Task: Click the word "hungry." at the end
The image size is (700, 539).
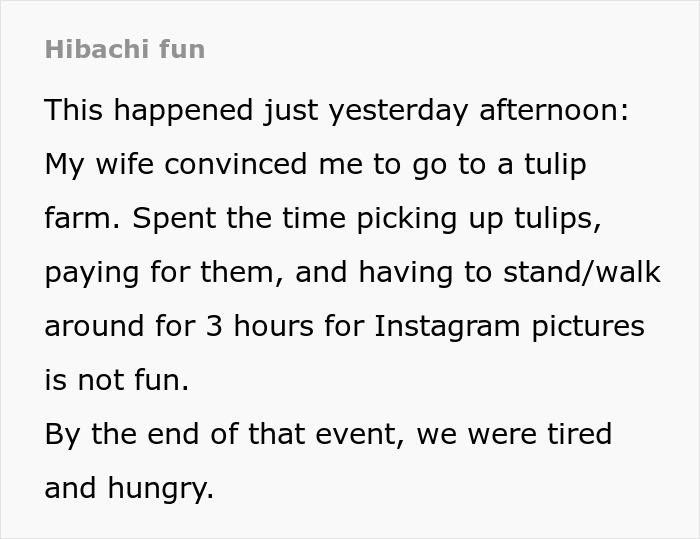Action: pyautogui.click(x=156, y=489)
